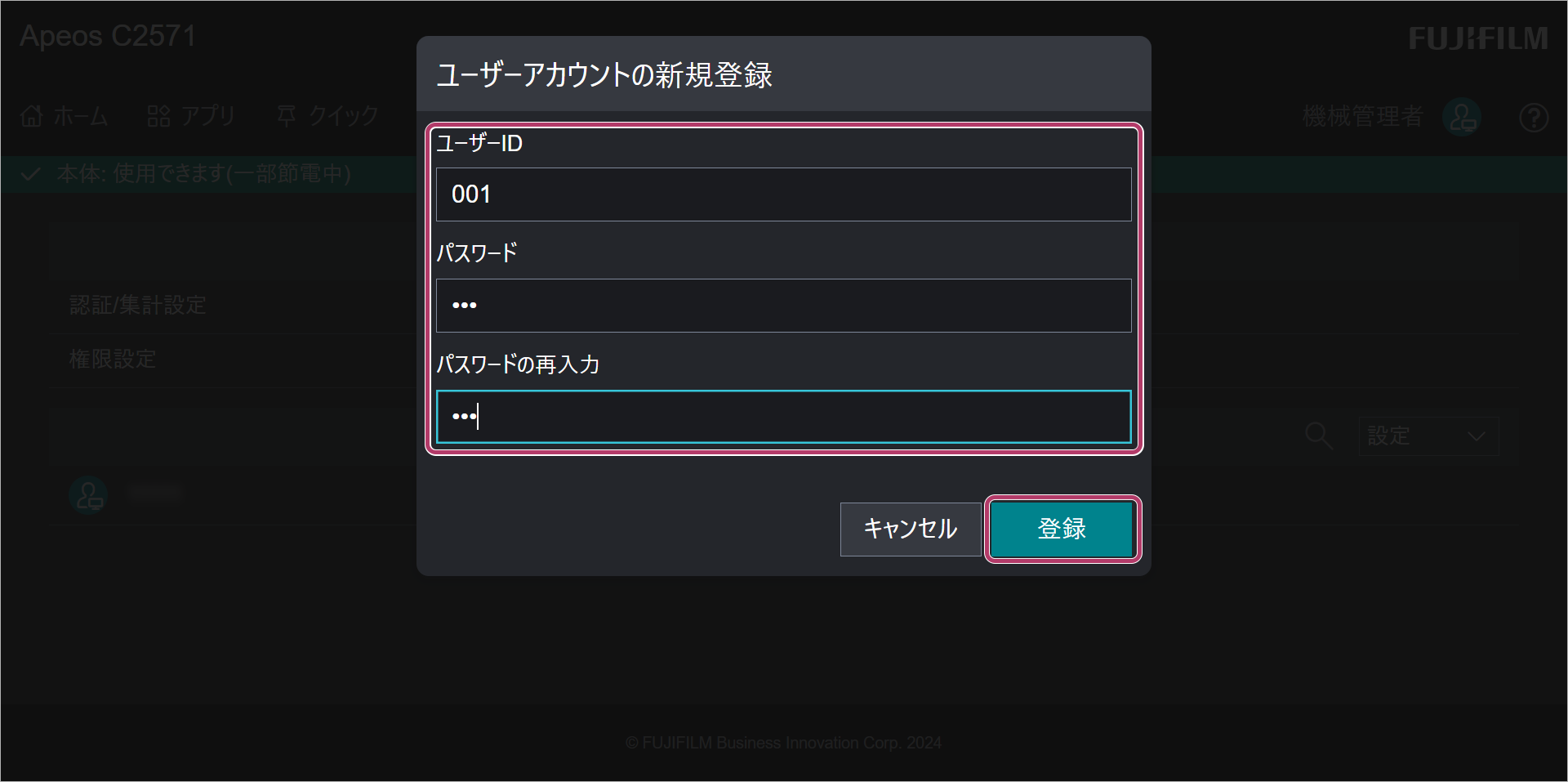1568x782 pixels.
Task: Select 認証/集計設定 breadcrumb row
Action: coord(137,306)
